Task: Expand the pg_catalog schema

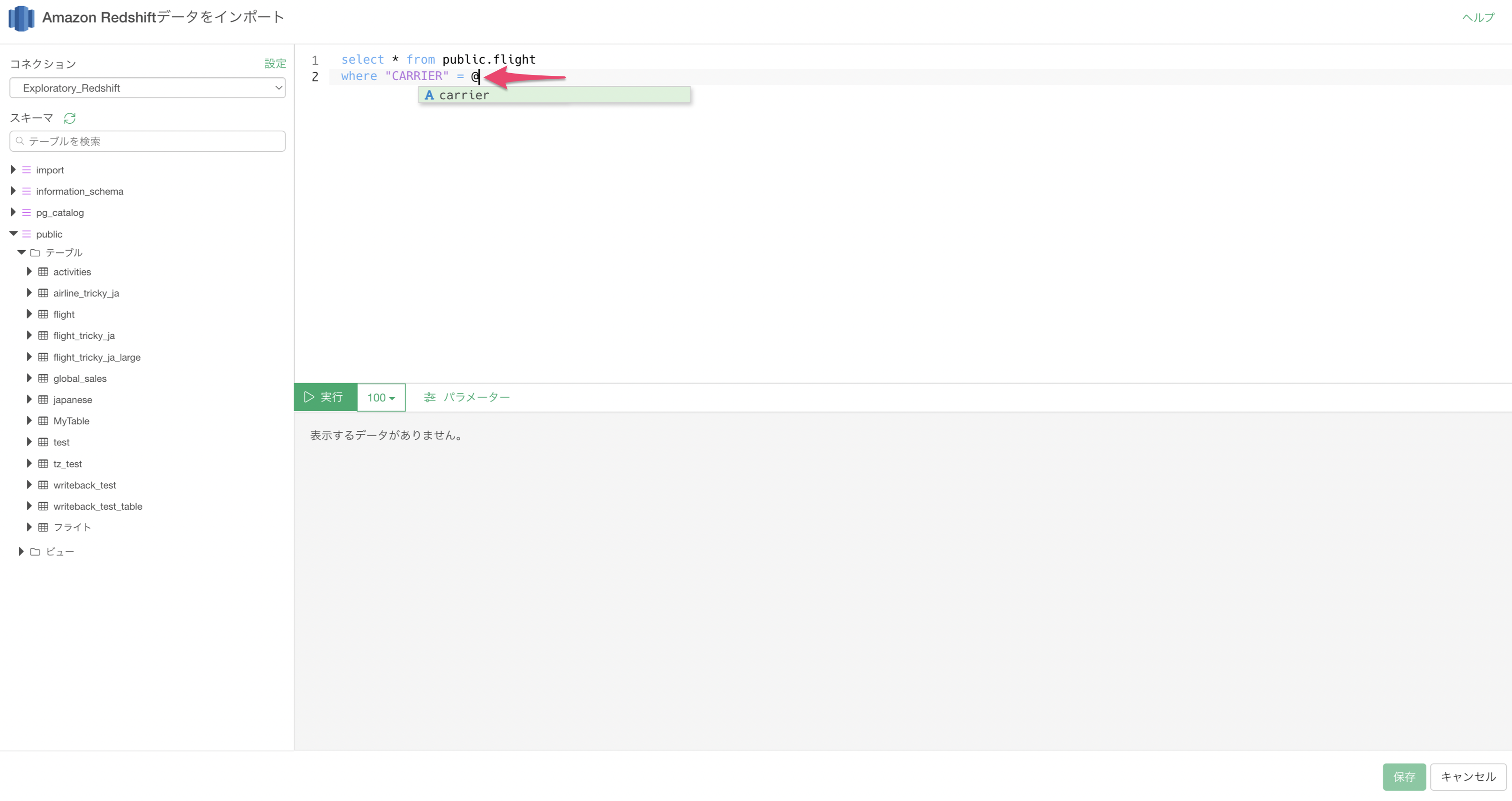Action: 13,212
